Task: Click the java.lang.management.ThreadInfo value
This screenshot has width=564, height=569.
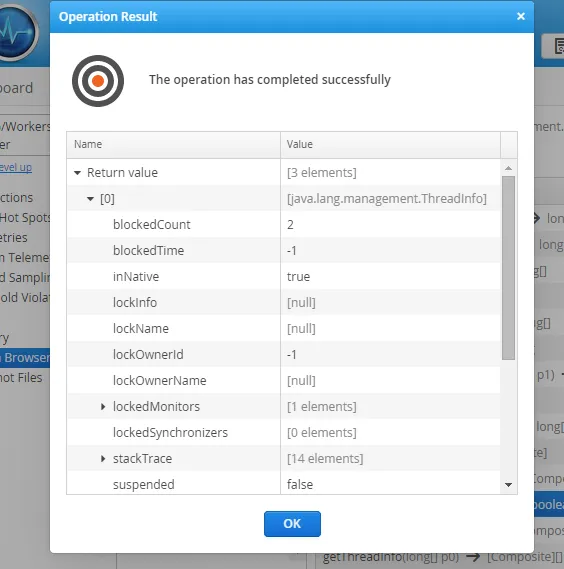Action: coord(387,199)
